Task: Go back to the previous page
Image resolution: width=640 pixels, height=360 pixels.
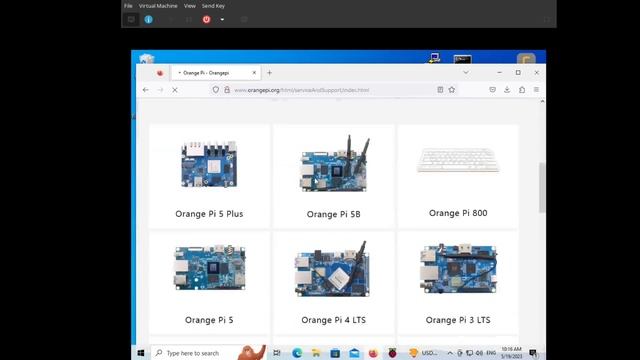Action: pyautogui.click(x=146, y=90)
